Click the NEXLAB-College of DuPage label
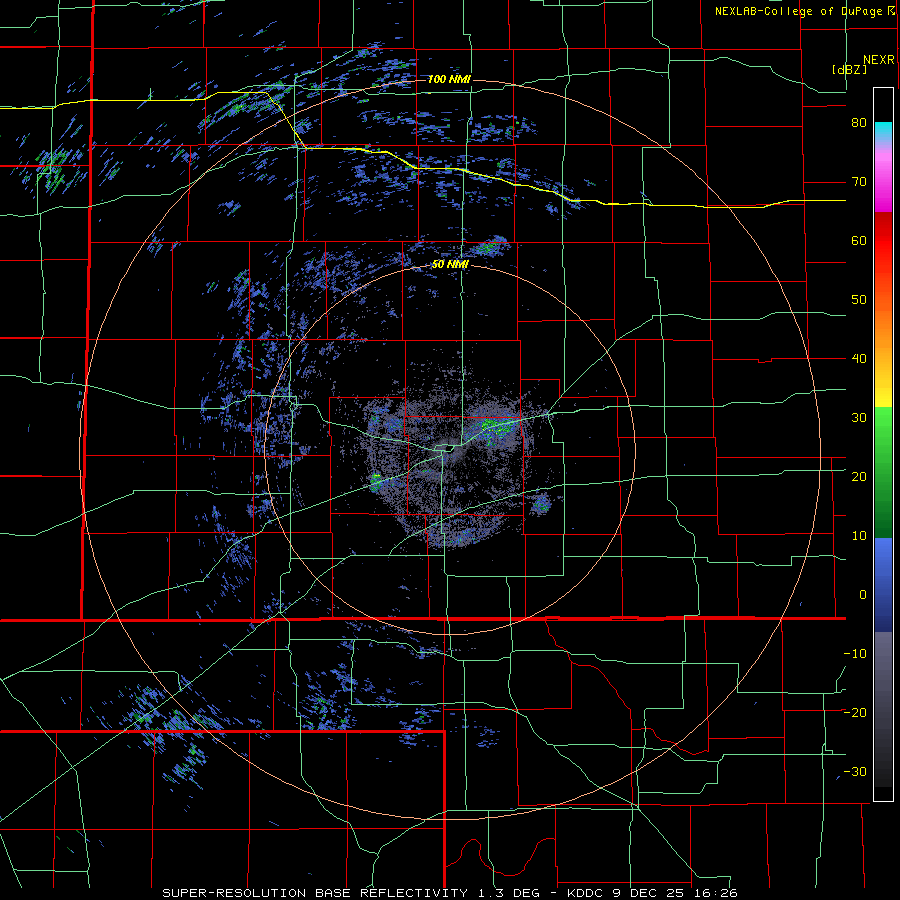This screenshot has width=900, height=900. coord(804,11)
